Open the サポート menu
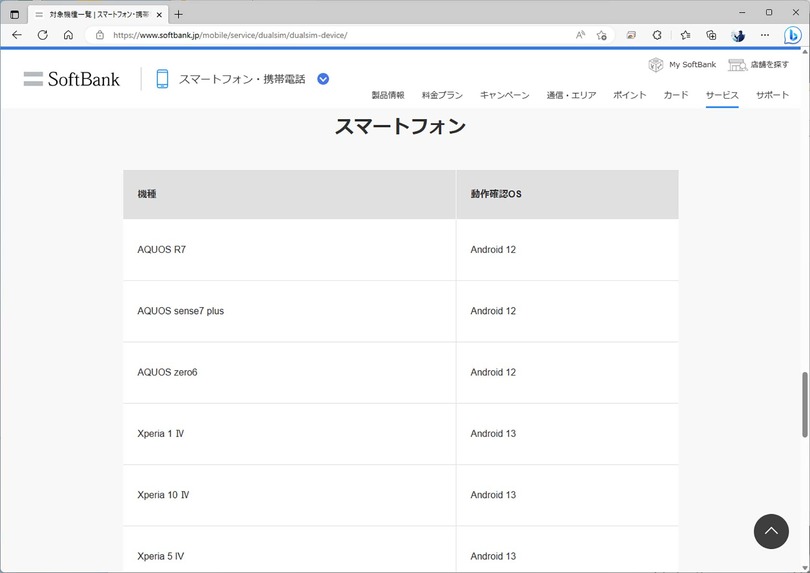 pyautogui.click(x=772, y=95)
